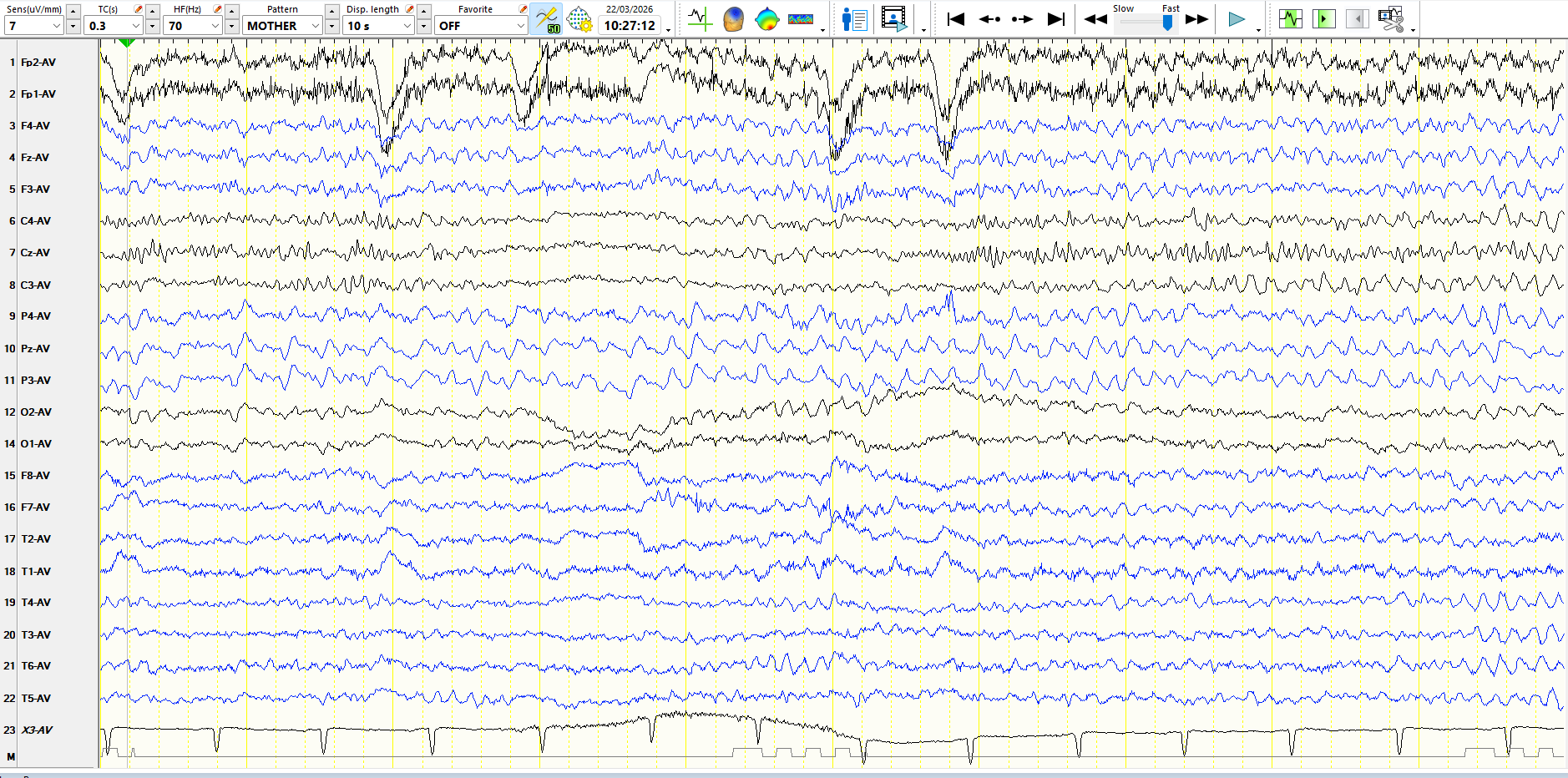1568x778 pixels.
Task: Edit Disp. length list with pencil icon
Action: click(410, 9)
